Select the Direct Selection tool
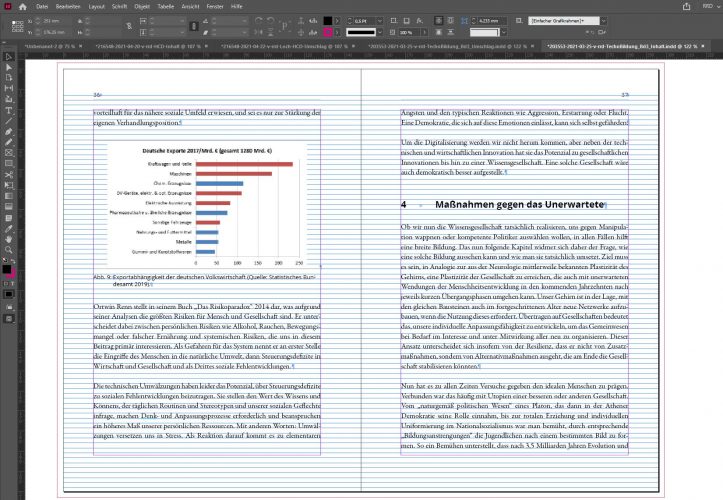Screen dimensions: 723x500 pyautogui.click(x=8, y=67)
